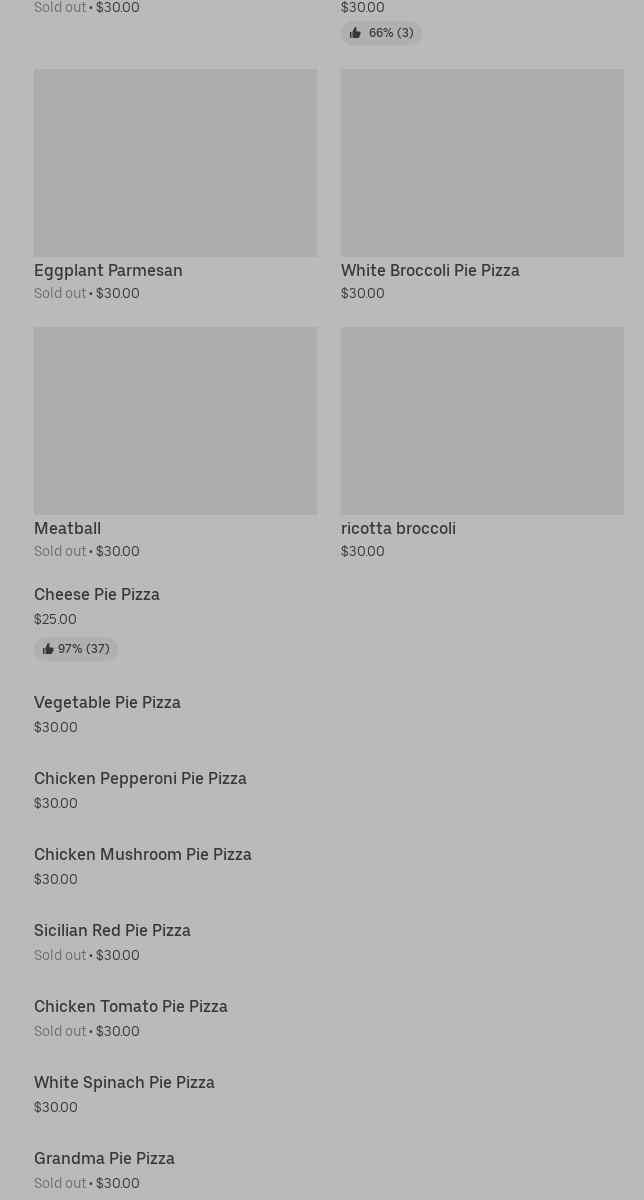Viewport: 644px width, 1200px height.
Task: Open Sicilian Red Pie Pizza item
Action: coord(112,930)
